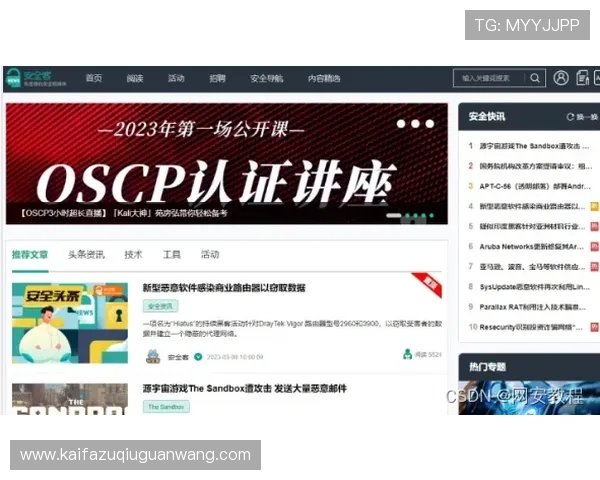The image size is (600, 480).
Task: Open the 阅读 navigation item
Action: 135,78
